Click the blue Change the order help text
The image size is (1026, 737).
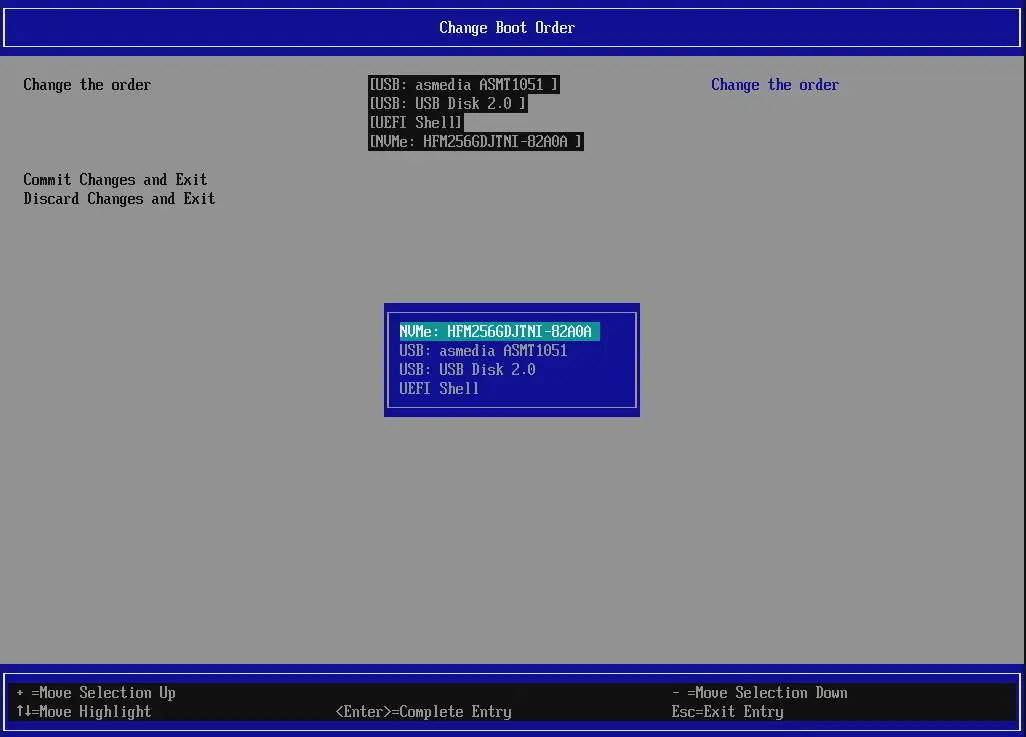tap(774, 85)
